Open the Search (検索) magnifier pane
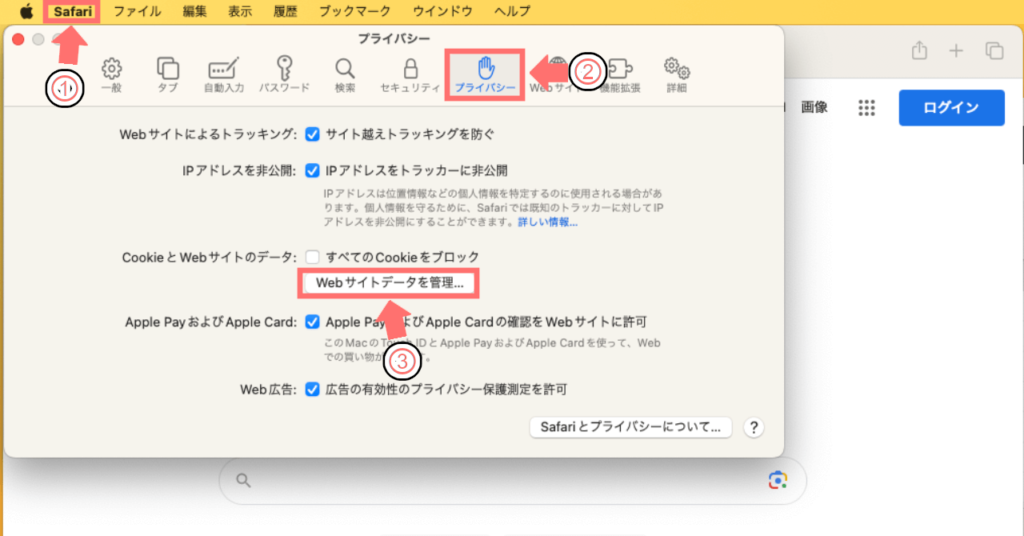The image size is (1024, 536). point(345,75)
